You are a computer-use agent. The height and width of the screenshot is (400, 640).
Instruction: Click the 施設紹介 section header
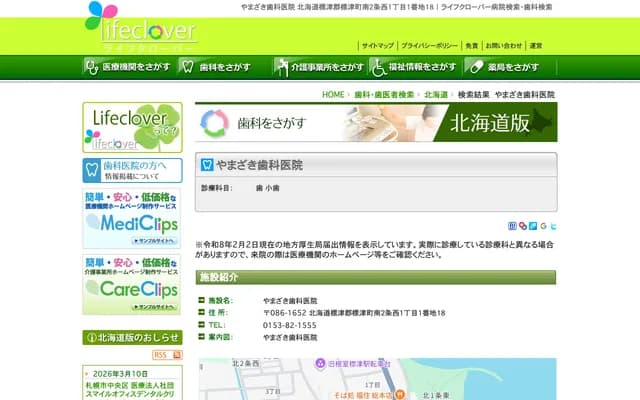click(x=376, y=278)
